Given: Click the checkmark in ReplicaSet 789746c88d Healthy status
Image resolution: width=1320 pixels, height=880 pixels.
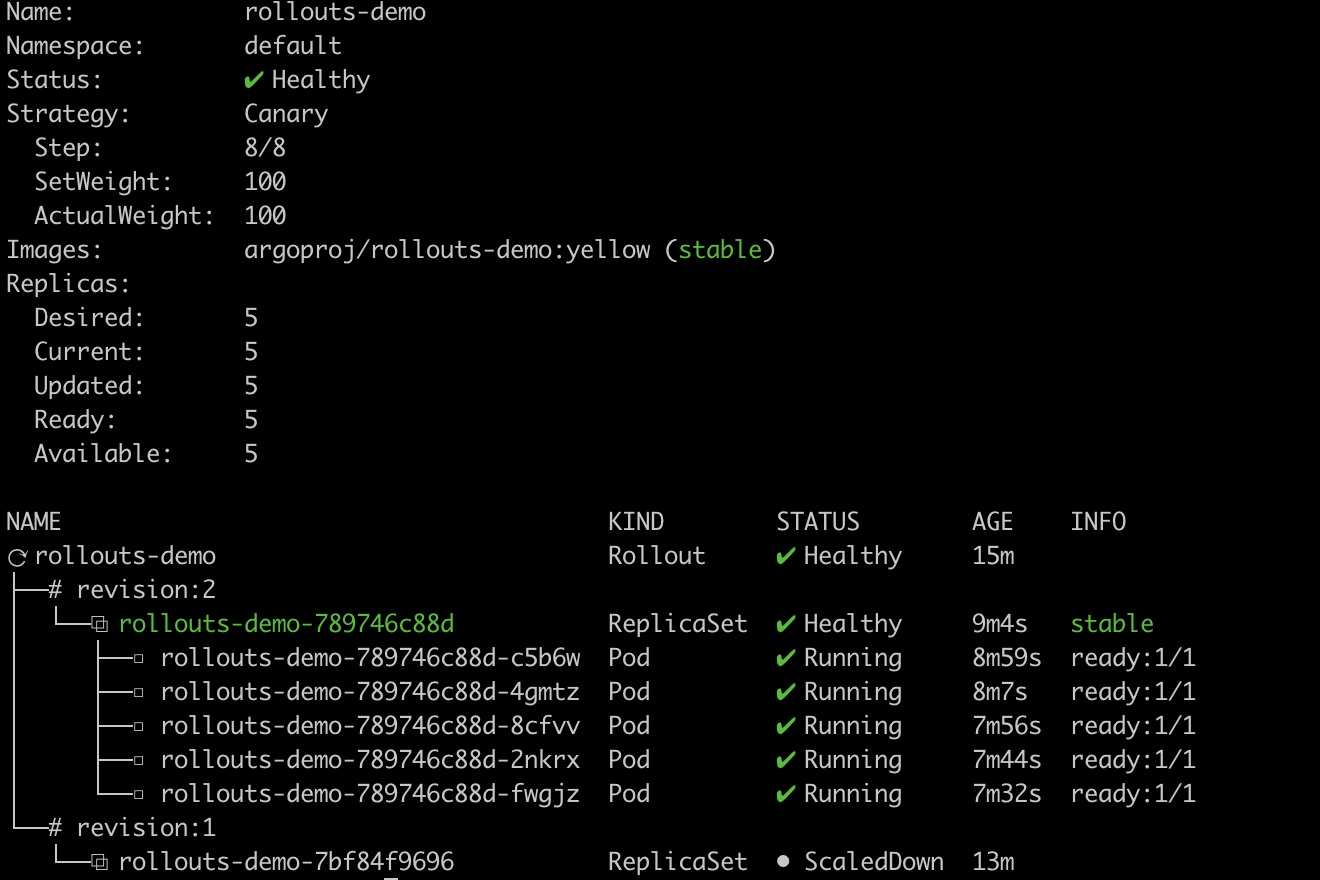Looking at the screenshot, I should click(786, 624).
